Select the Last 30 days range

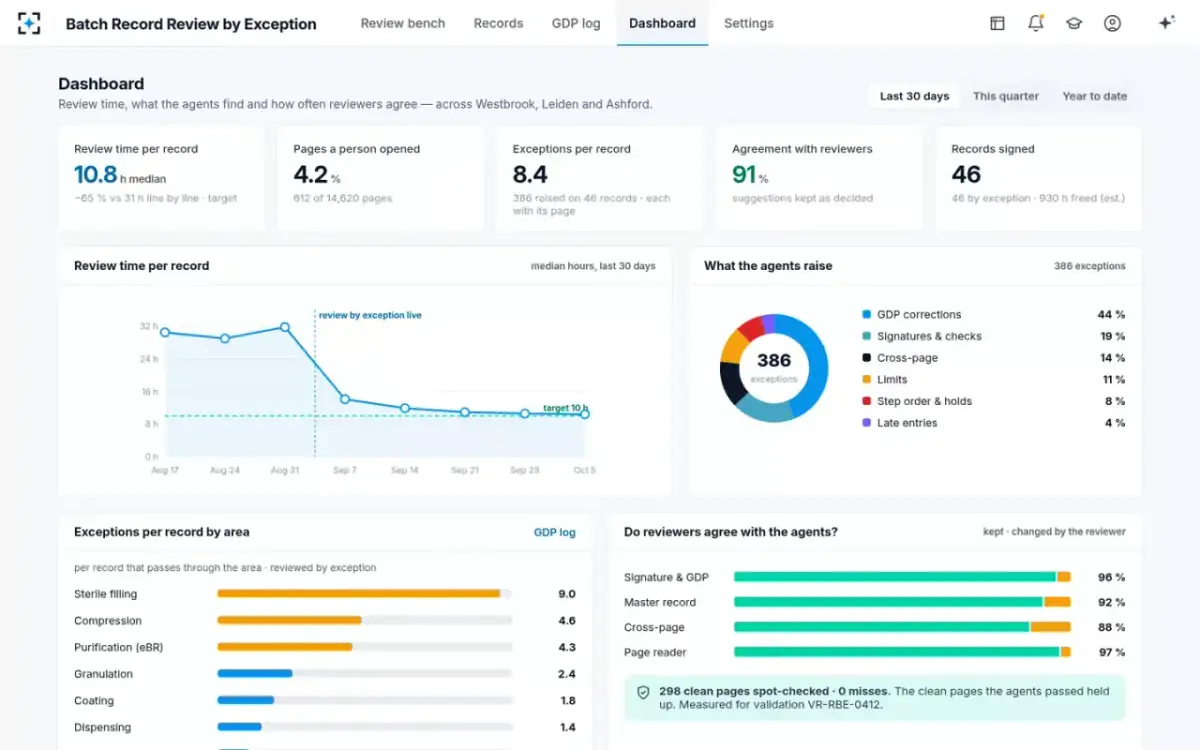pos(914,96)
